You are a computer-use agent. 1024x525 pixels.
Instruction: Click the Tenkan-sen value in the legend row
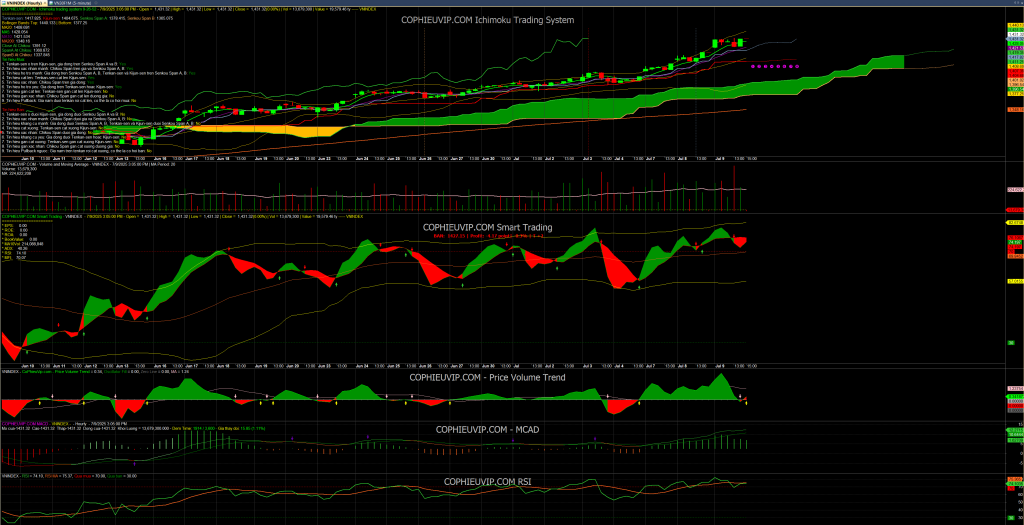tap(33, 18)
